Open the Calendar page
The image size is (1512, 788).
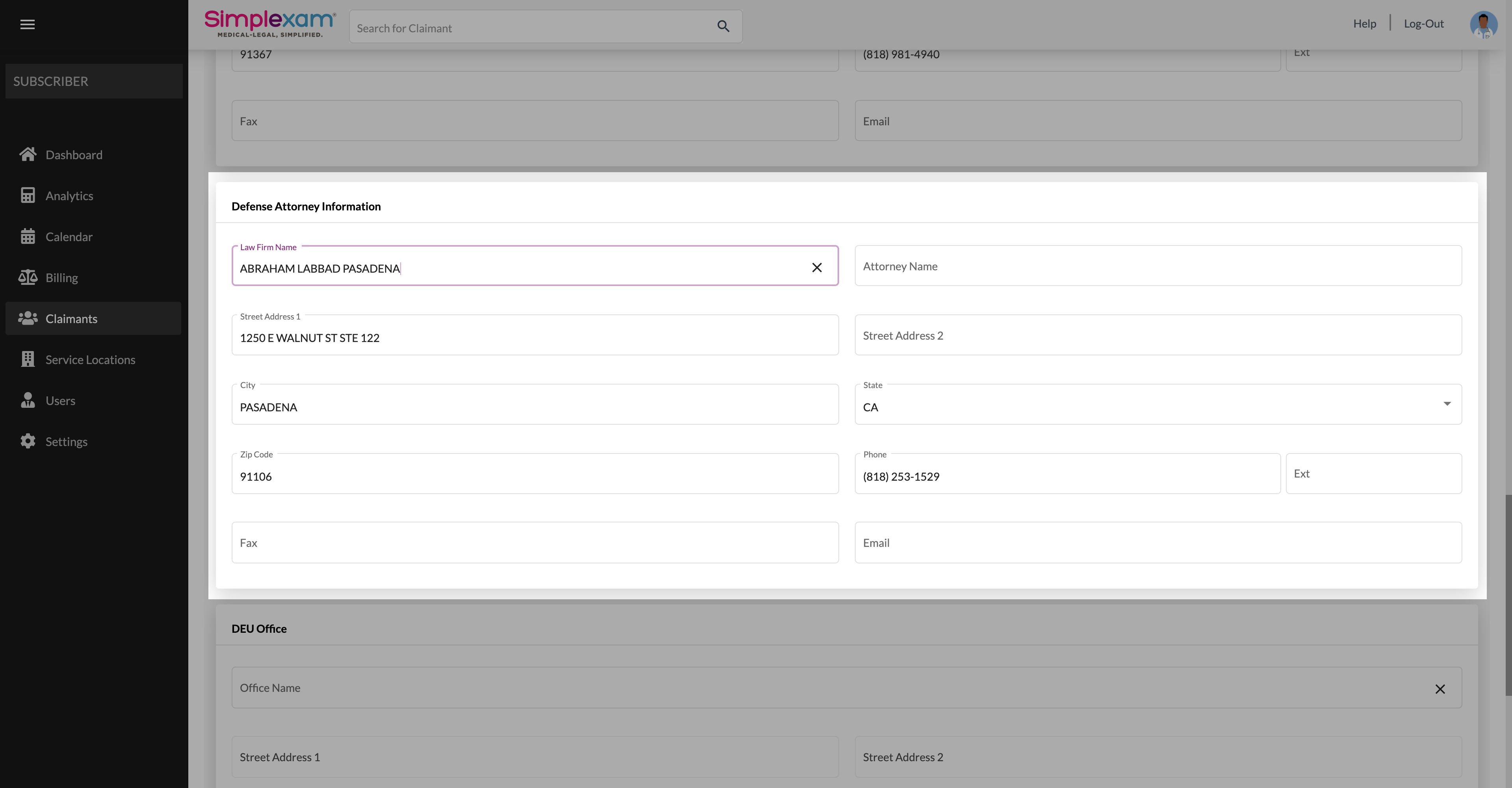point(69,237)
